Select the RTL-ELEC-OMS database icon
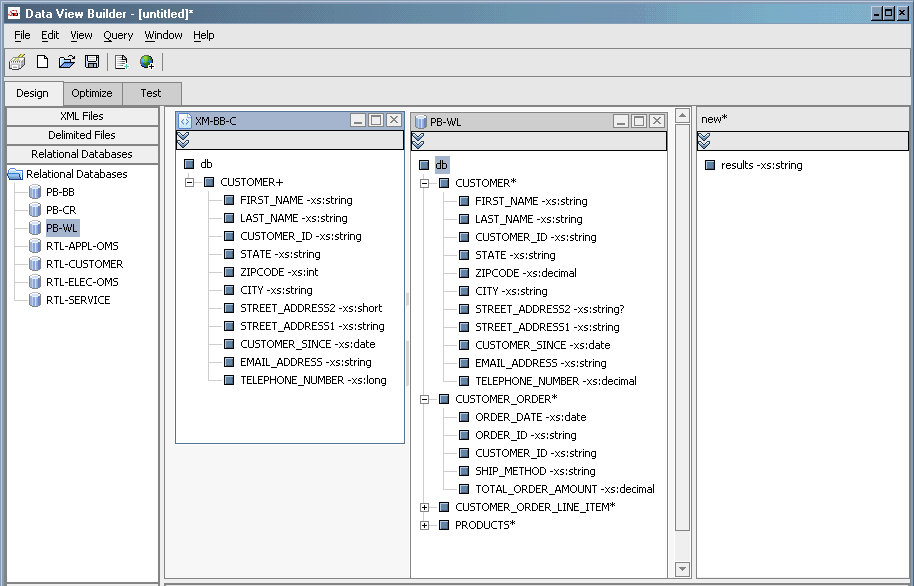This screenshot has height=586, width=914. pyautogui.click(x=35, y=282)
